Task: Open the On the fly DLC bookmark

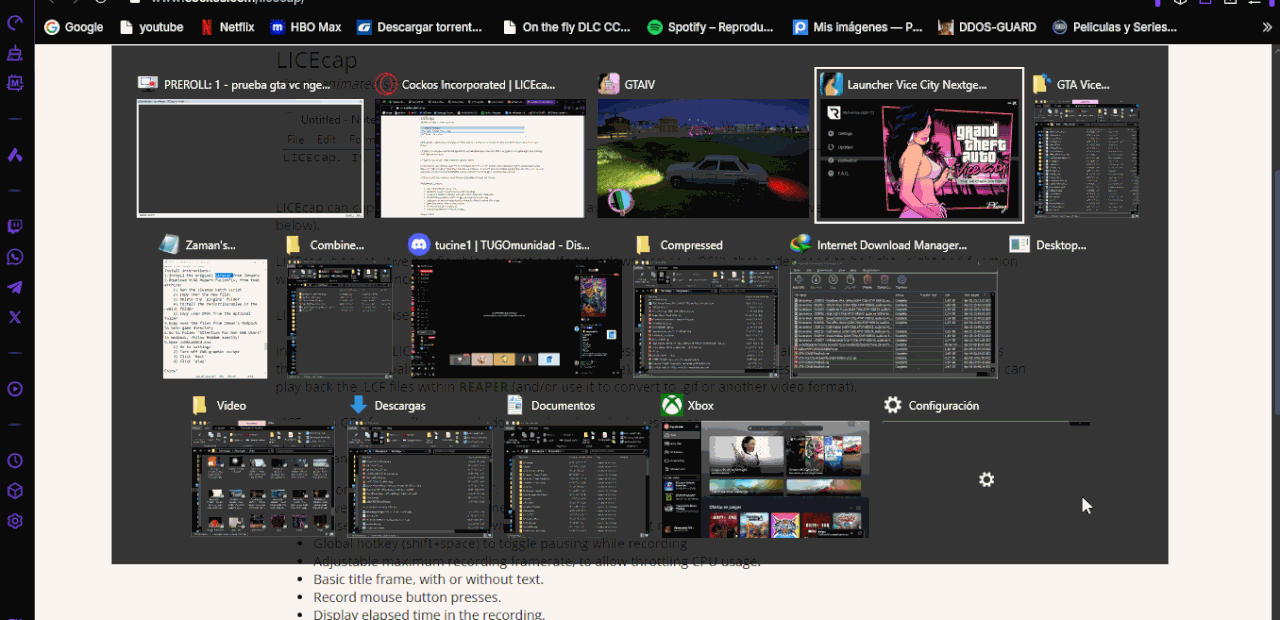Action: (567, 27)
